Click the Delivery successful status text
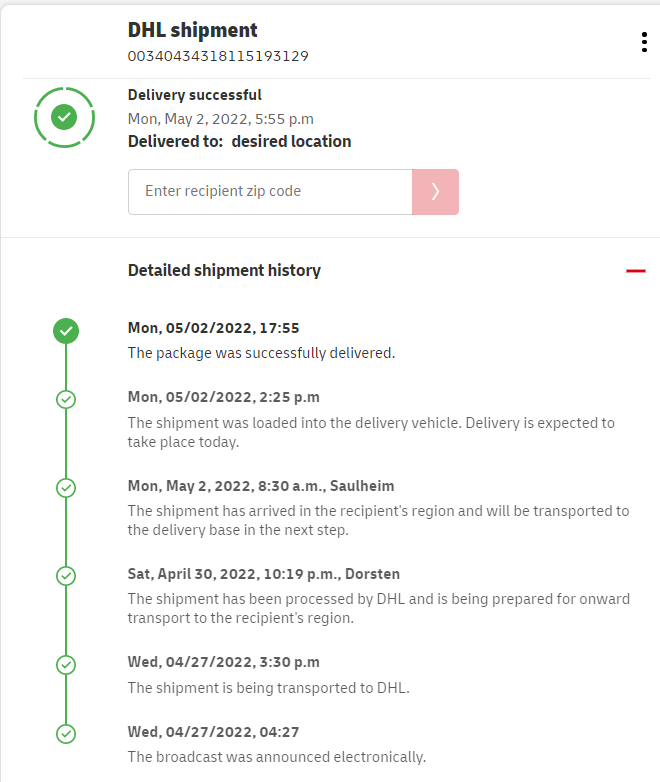This screenshot has width=660, height=782. coord(195,96)
